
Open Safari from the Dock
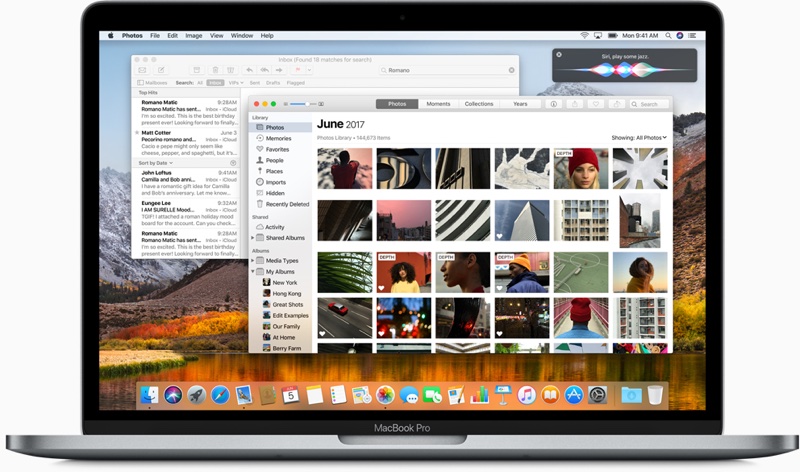tap(220, 395)
